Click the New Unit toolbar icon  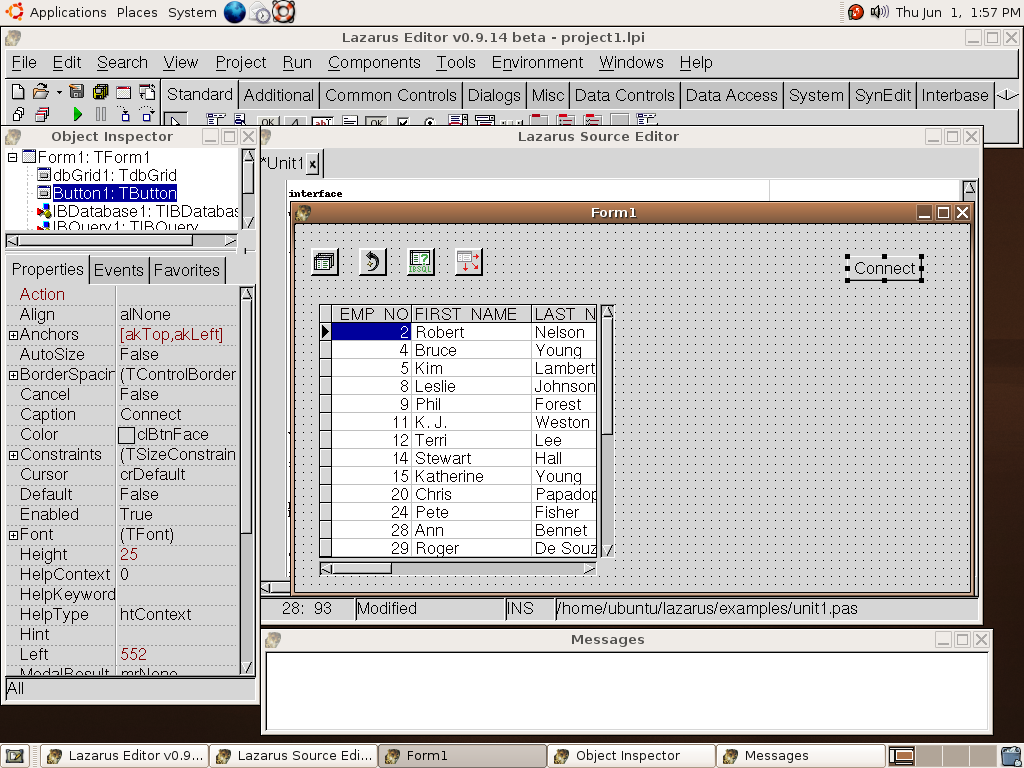pyautogui.click(x=18, y=92)
